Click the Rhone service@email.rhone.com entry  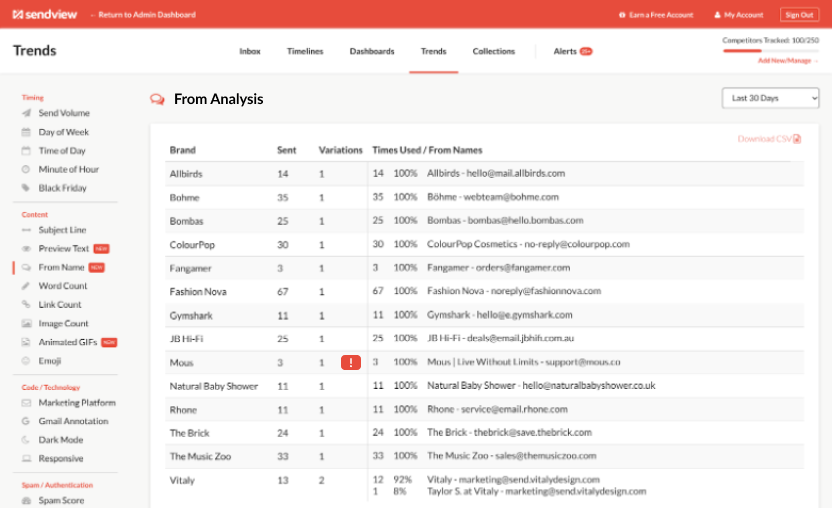[x=497, y=409]
